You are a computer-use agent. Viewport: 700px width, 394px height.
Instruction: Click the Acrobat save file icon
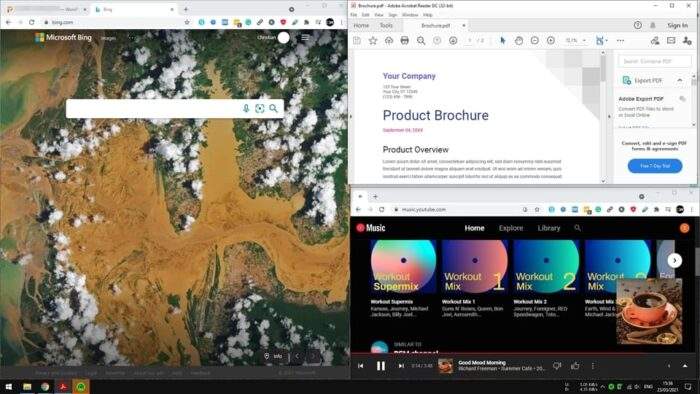(357, 41)
